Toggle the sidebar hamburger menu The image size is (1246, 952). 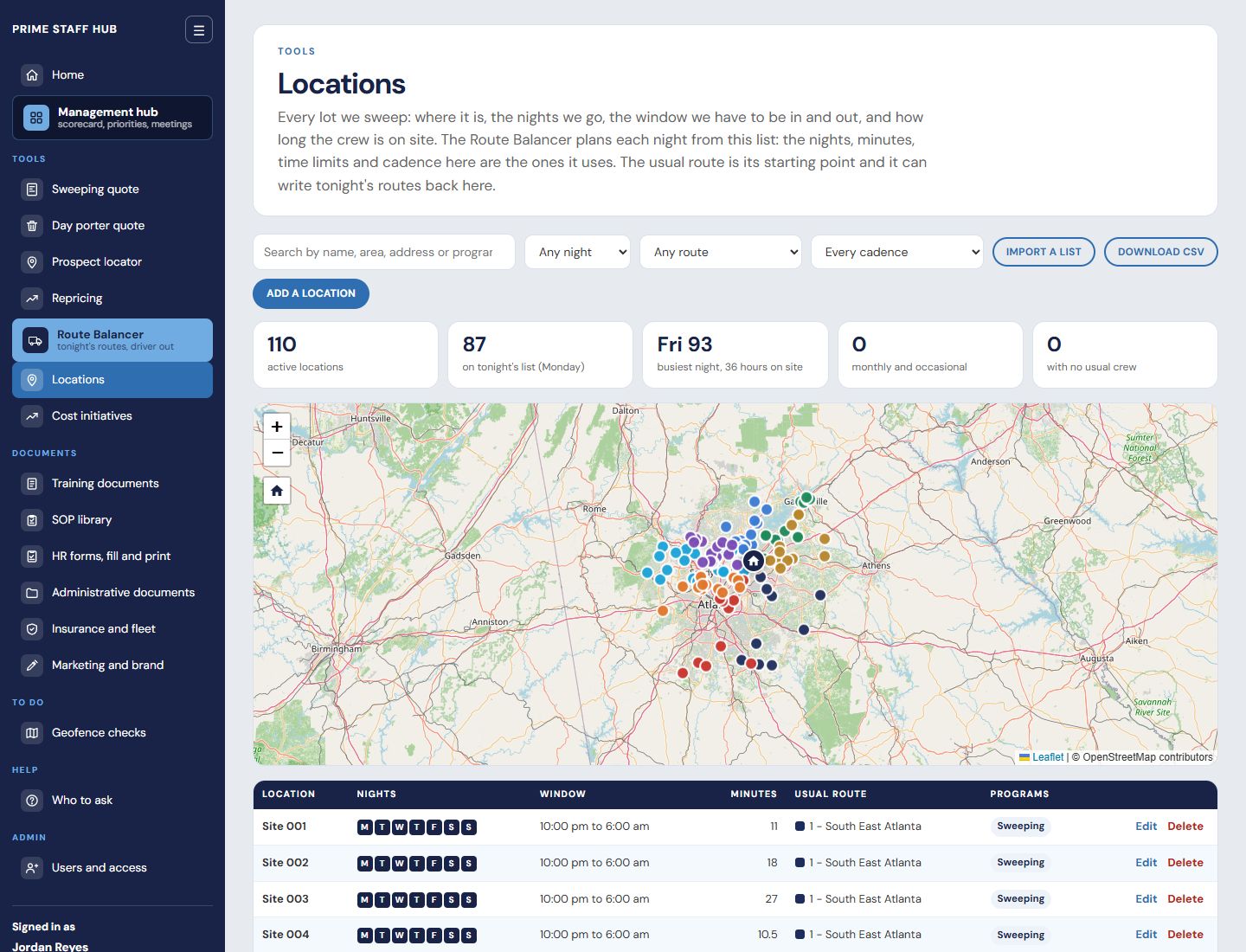click(x=198, y=29)
